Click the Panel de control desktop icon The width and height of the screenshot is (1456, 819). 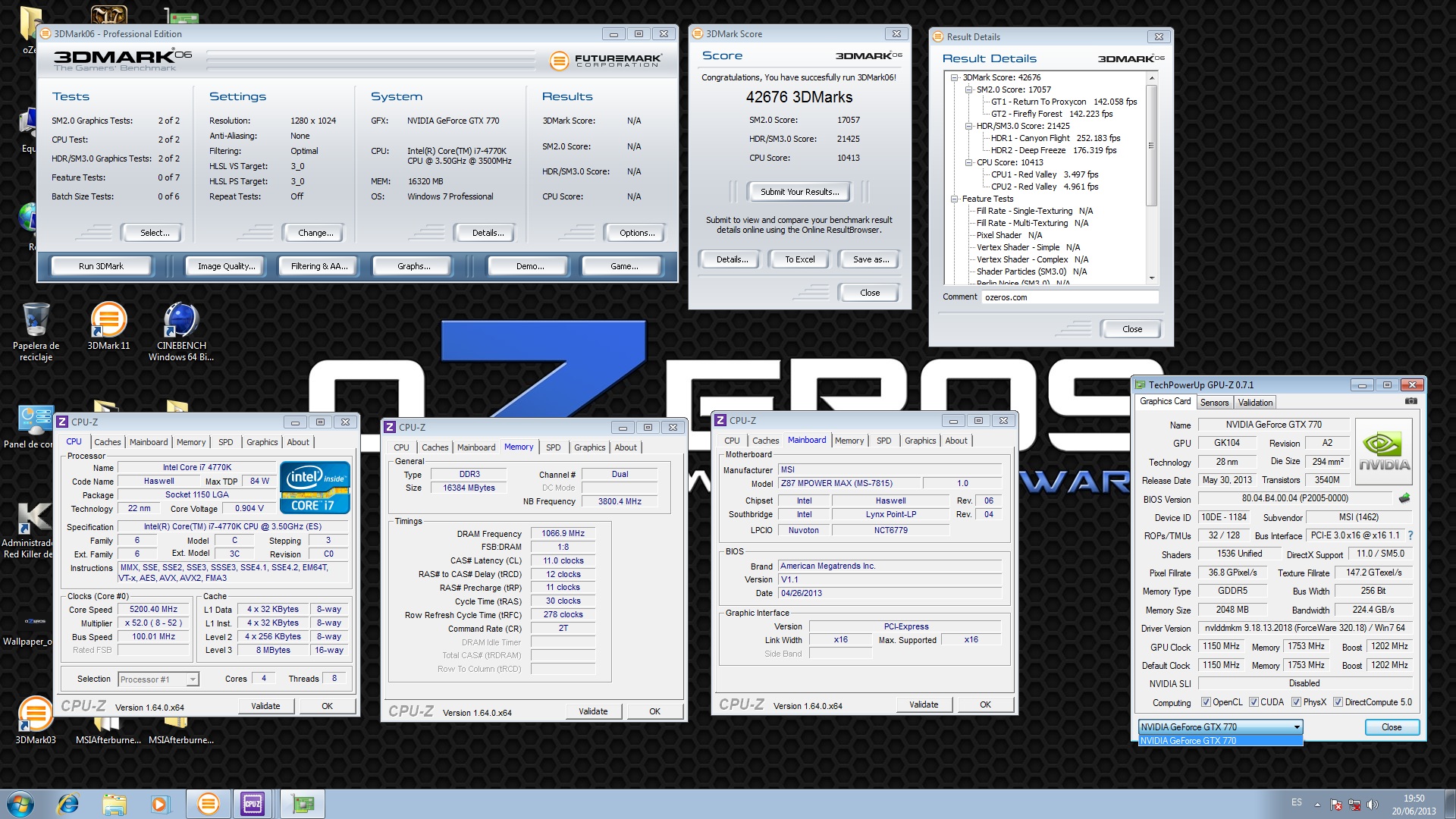pyautogui.click(x=30, y=428)
